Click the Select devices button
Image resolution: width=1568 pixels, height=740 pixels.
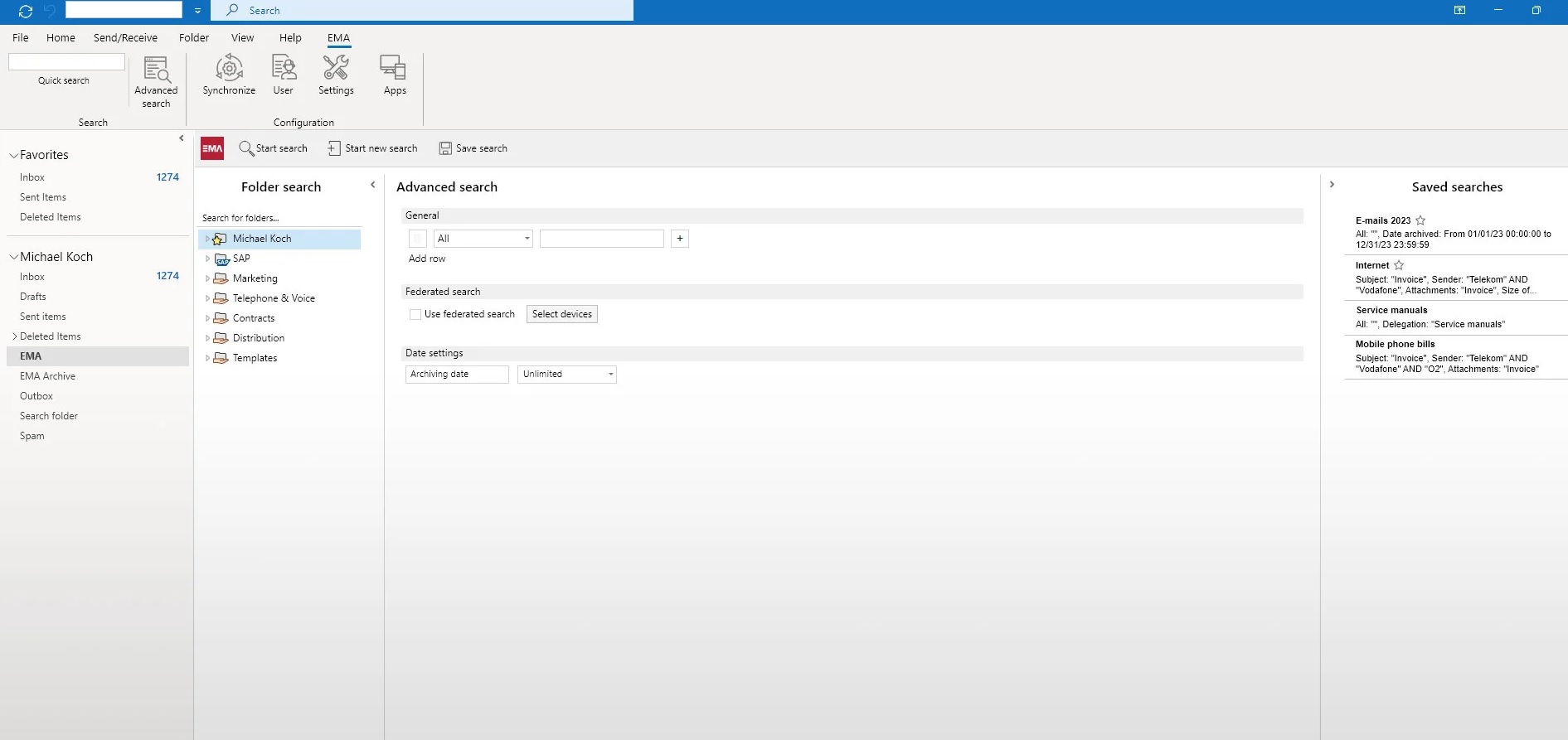click(x=561, y=314)
